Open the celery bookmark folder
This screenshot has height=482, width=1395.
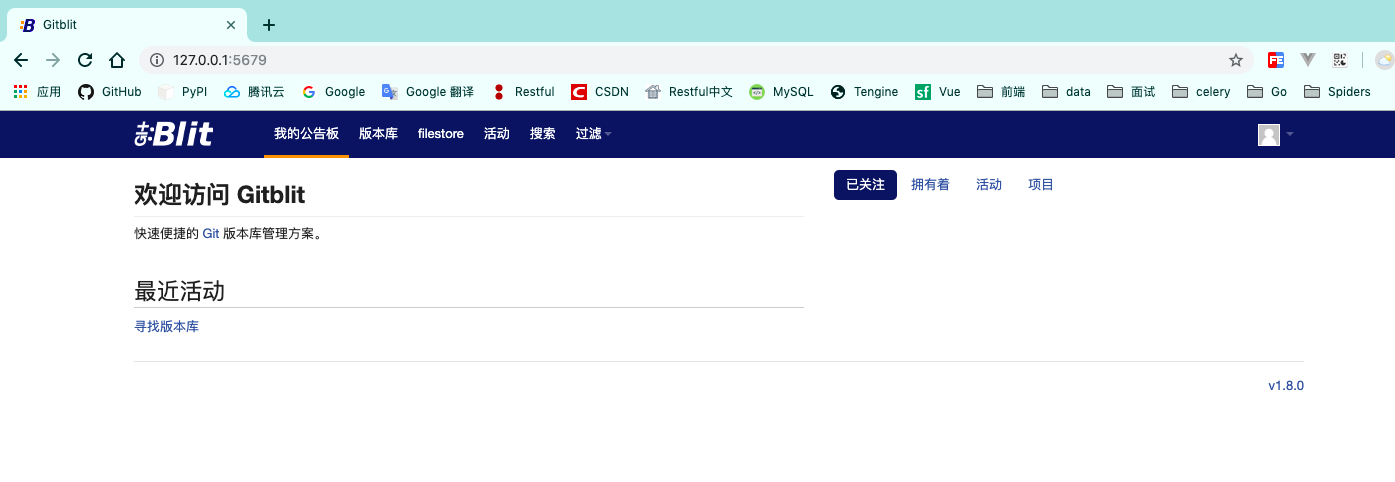[1201, 92]
